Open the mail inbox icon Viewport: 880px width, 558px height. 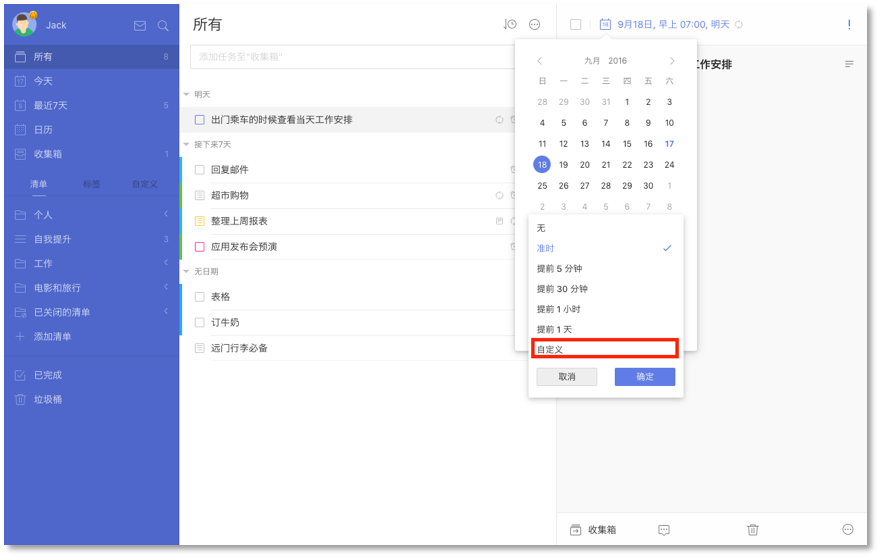[140, 26]
